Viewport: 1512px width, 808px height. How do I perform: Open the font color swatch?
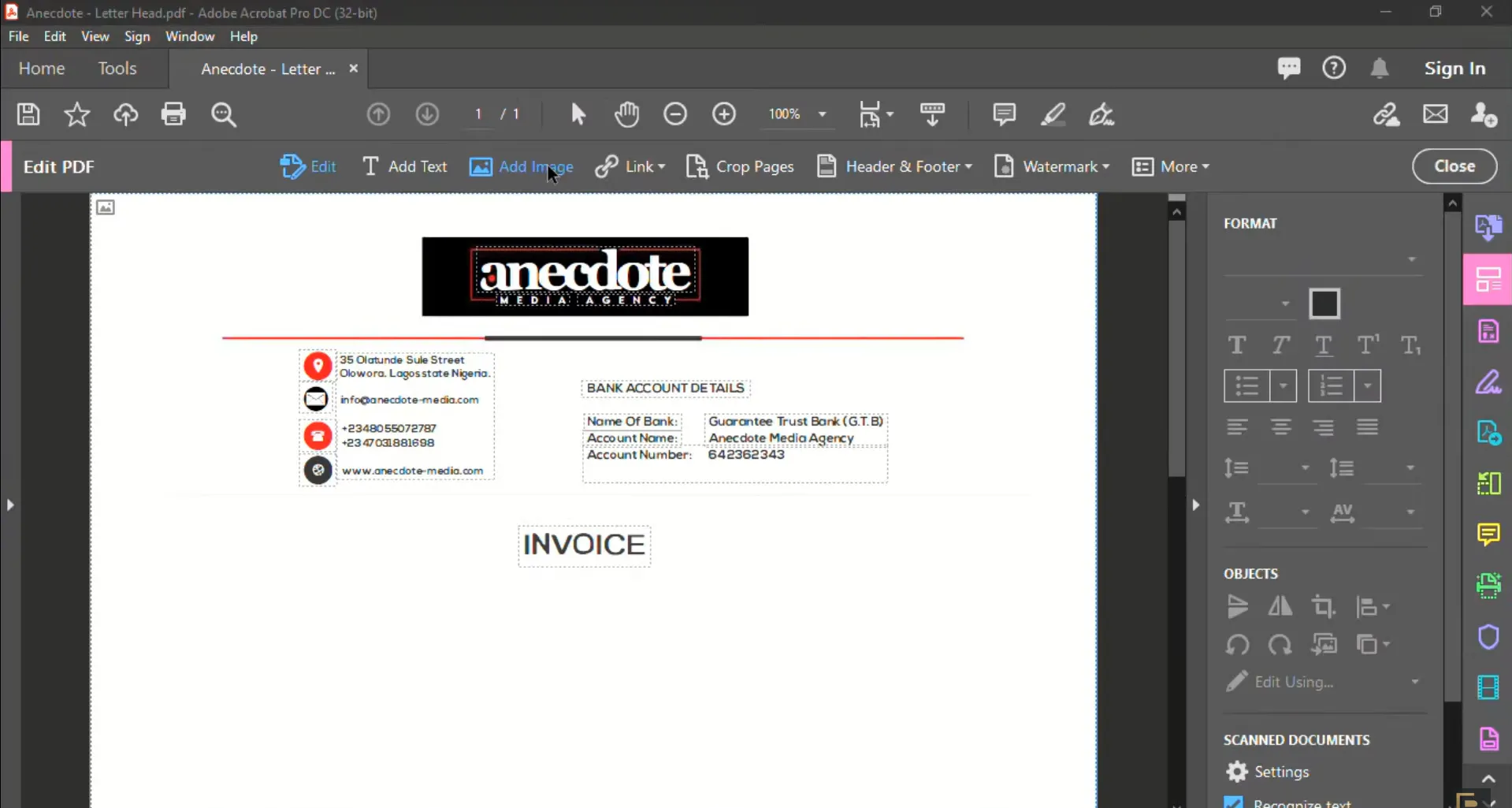click(1324, 303)
